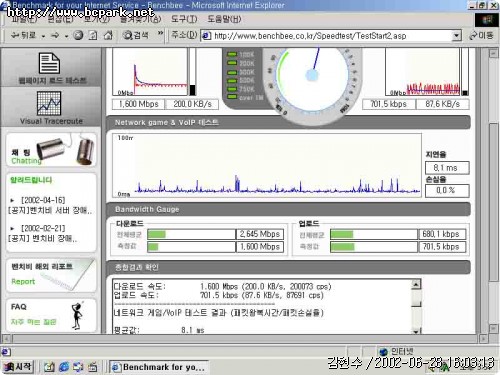The width and height of the screenshot is (500, 375).
Task: Launch Internet Explorer from quick launch
Action: point(64,367)
